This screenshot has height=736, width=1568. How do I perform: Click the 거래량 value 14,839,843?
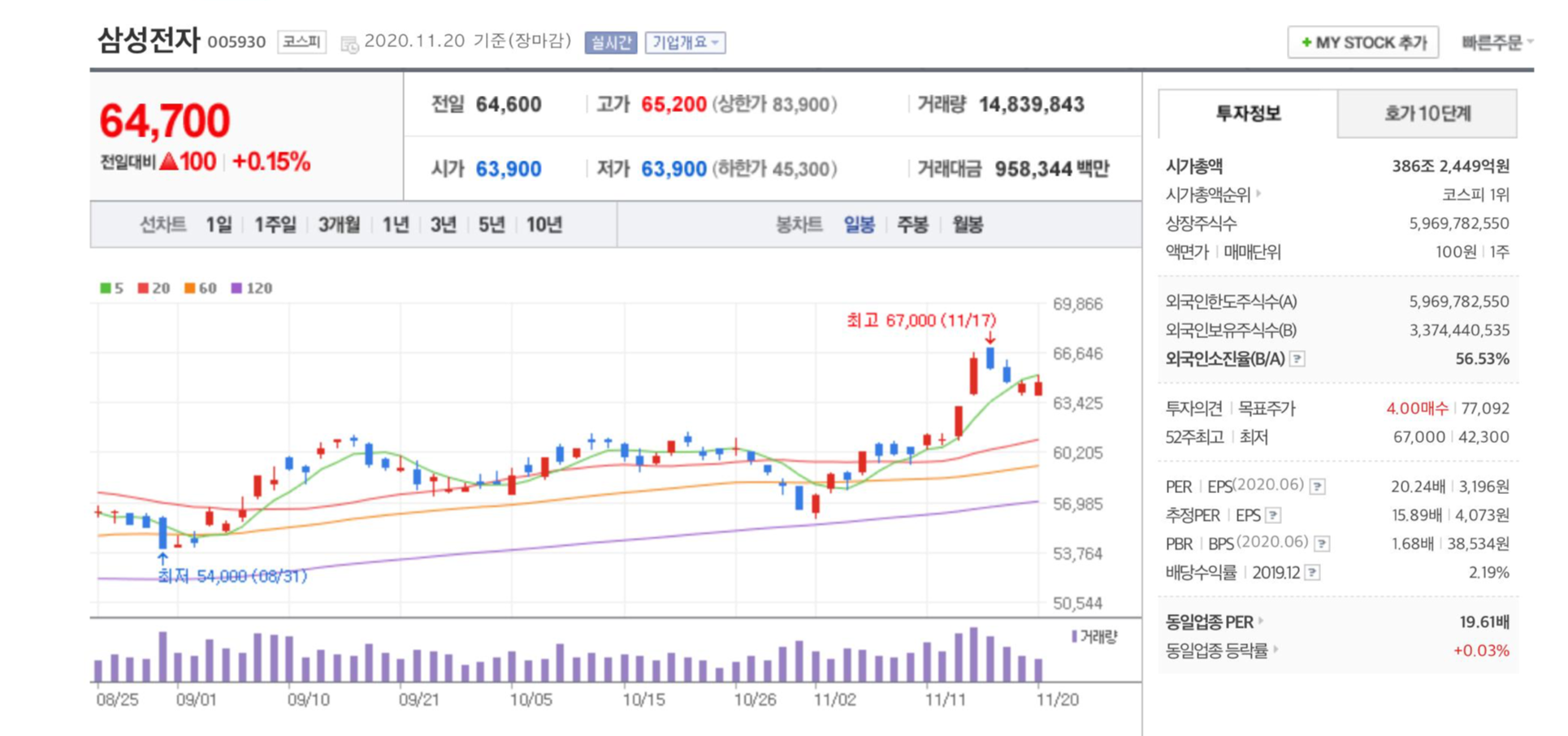tap(1031, 104)
